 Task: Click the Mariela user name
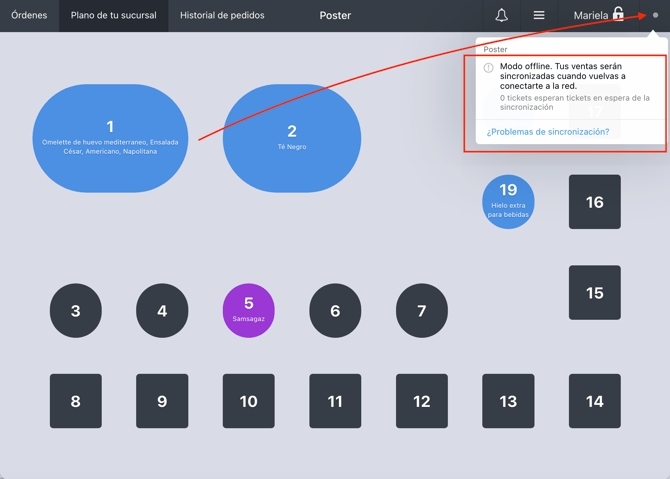coord(591,15)
